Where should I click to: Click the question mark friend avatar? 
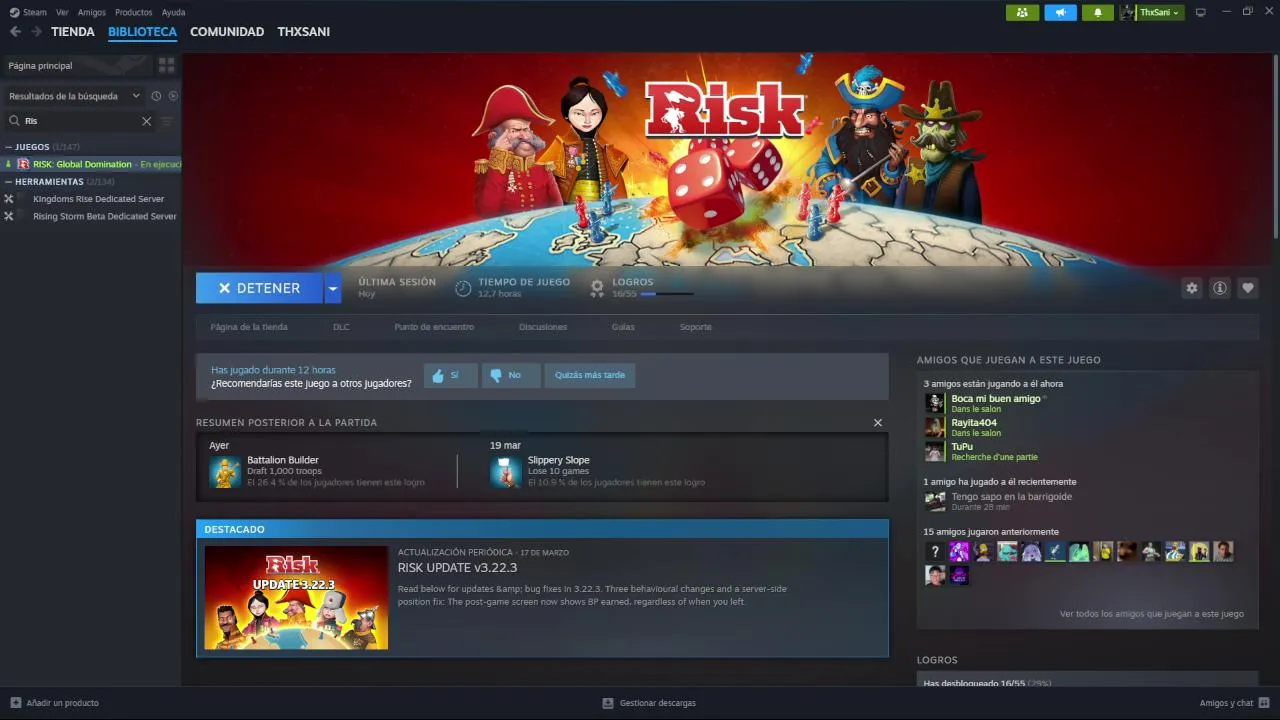pos(935,551)
